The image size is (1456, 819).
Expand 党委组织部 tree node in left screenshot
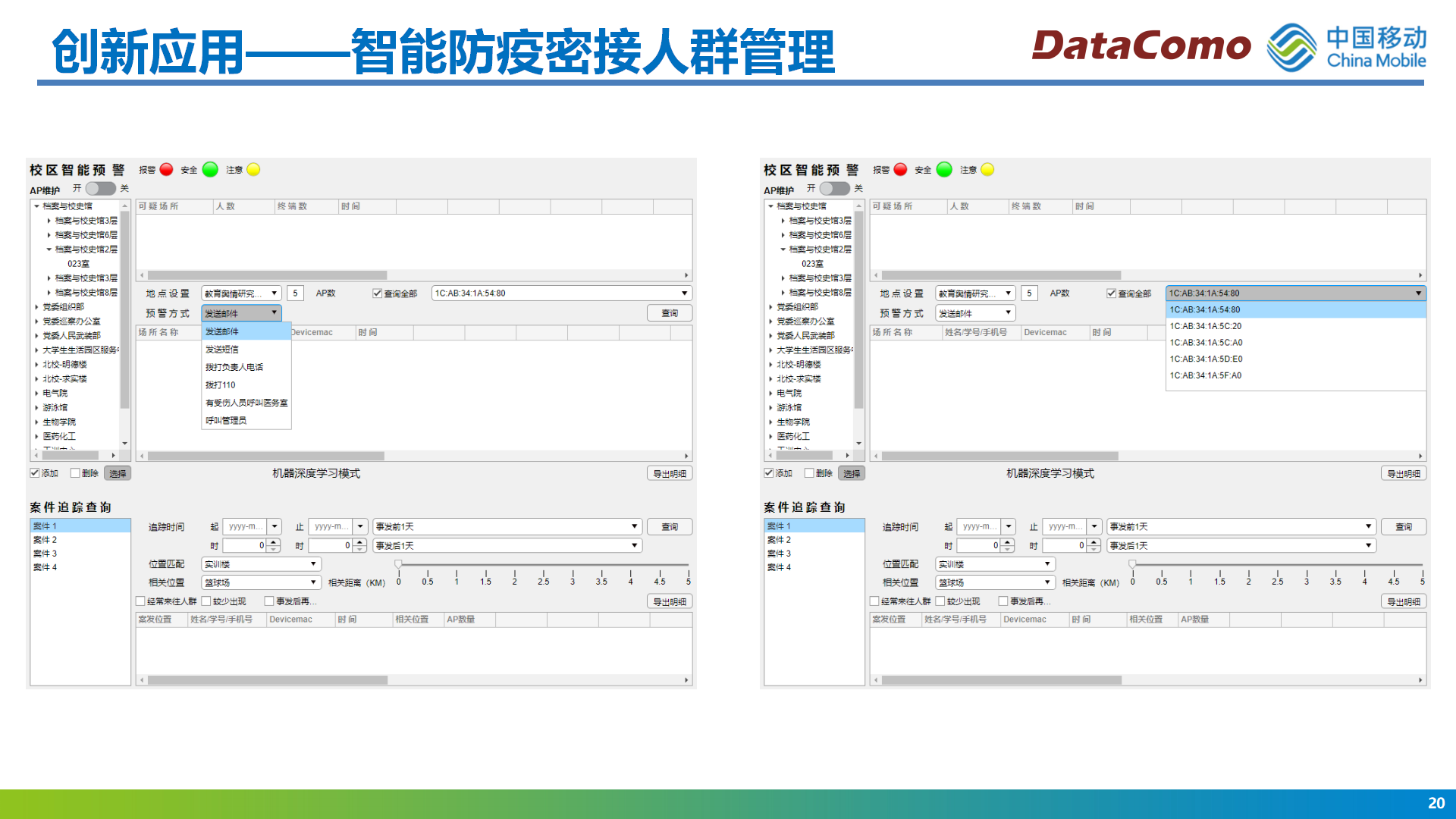(36, 307)
